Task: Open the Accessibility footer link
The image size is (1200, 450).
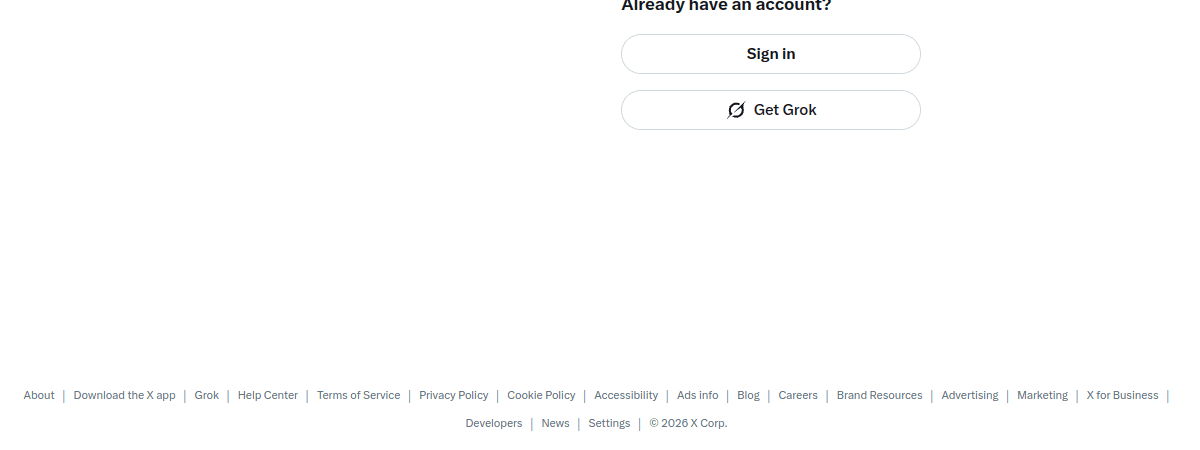Action: [626, 395]
